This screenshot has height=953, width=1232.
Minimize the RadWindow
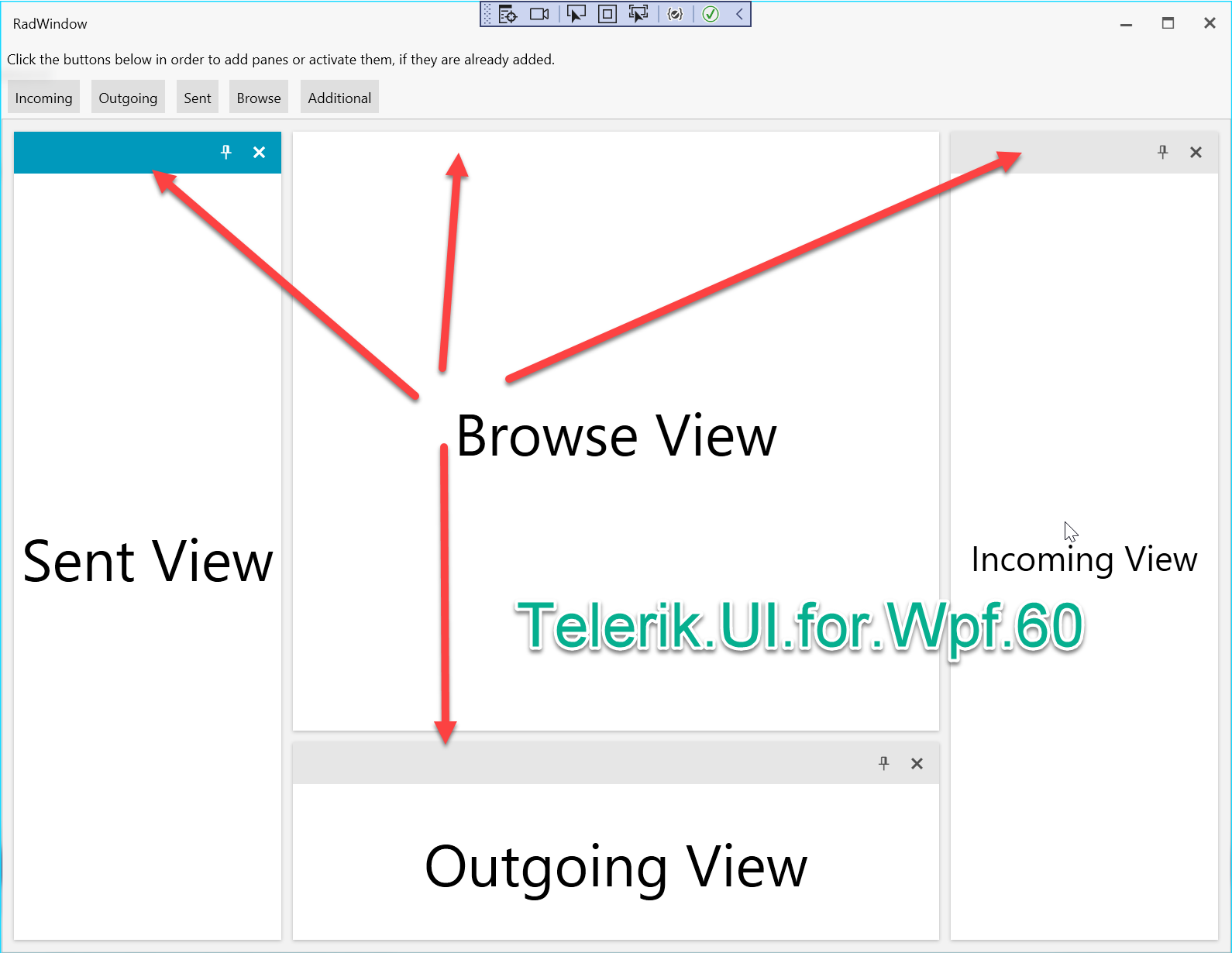click(1127, 24)
